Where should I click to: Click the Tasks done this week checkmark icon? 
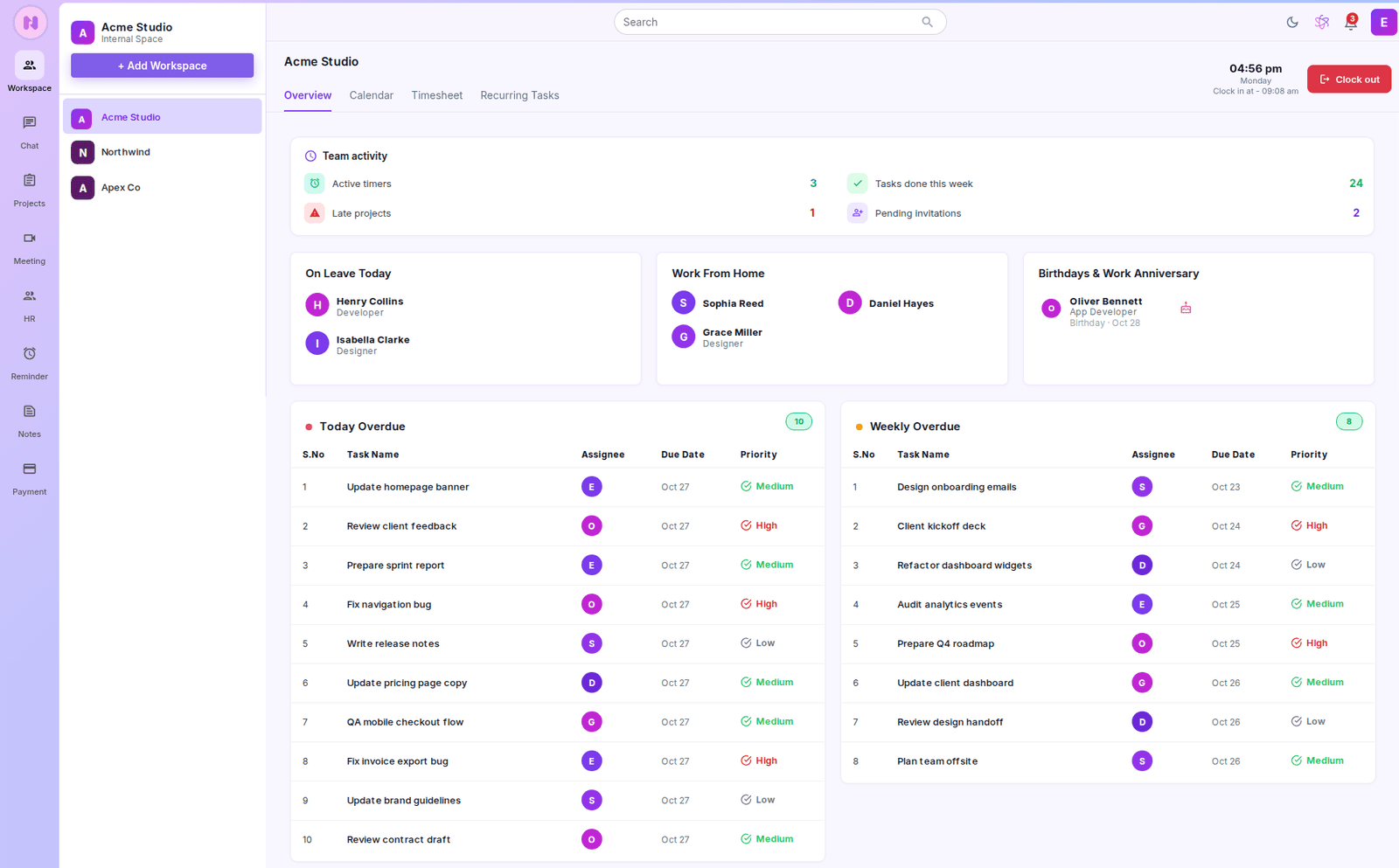point(857,184)
